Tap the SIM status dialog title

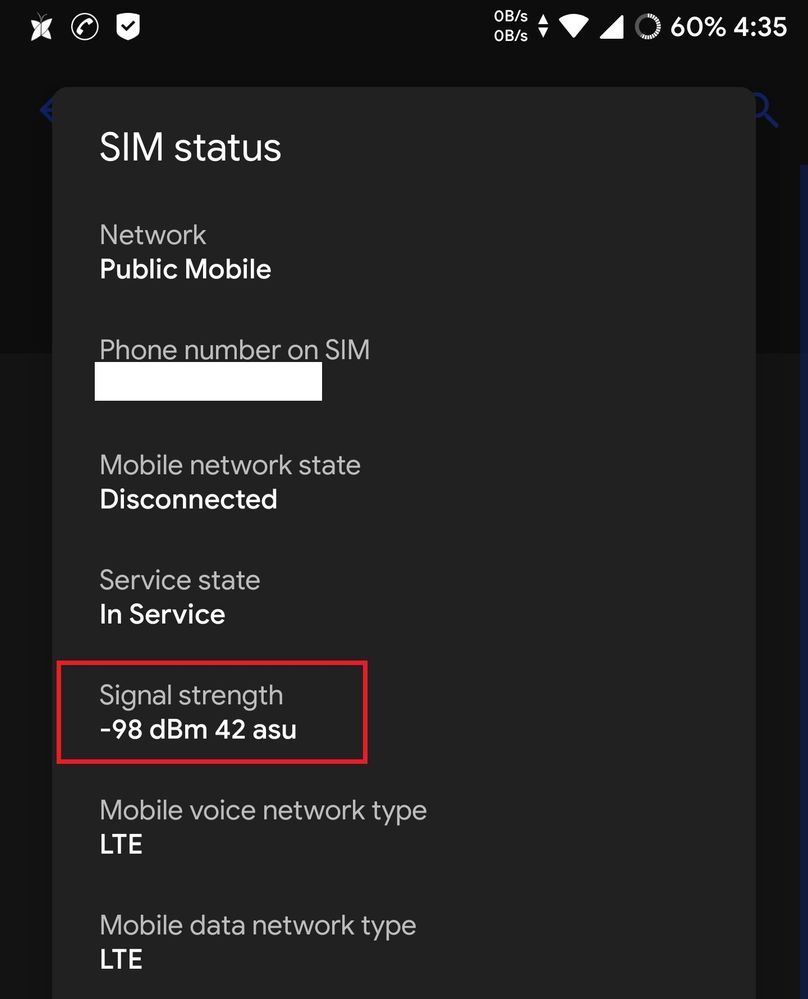pos(190,148)
